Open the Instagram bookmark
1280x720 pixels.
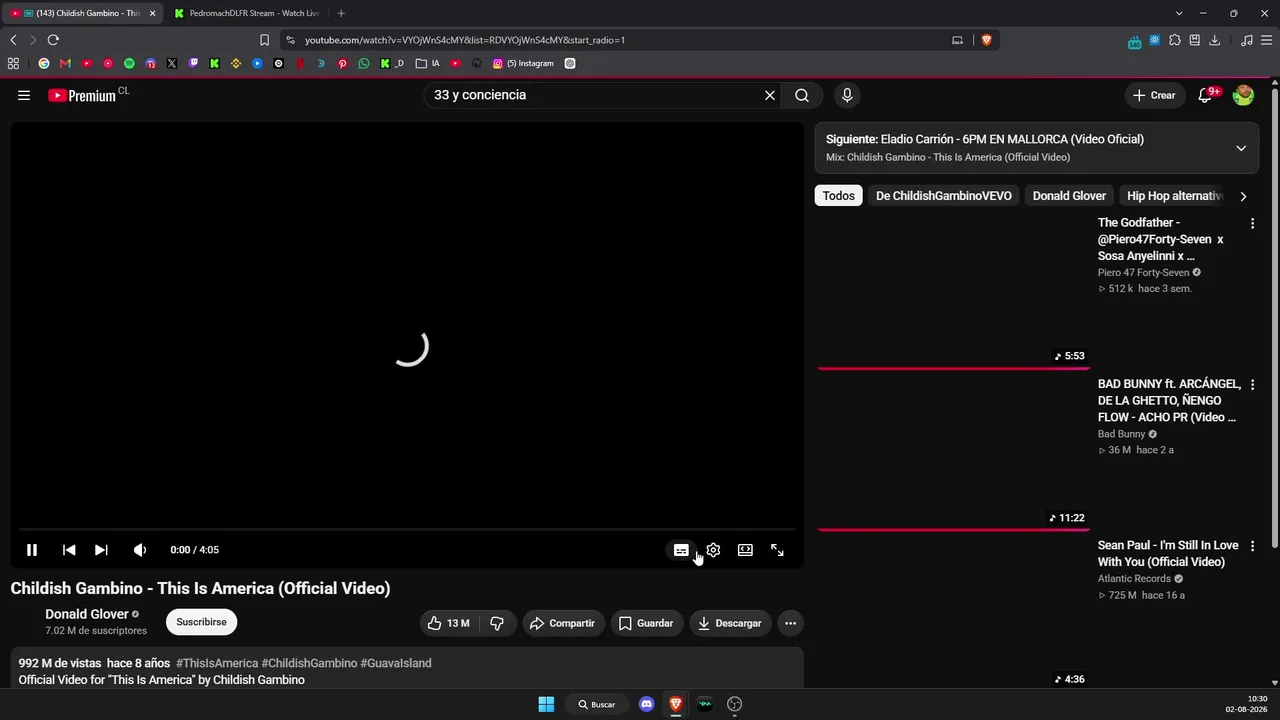(x=523, y=63)
